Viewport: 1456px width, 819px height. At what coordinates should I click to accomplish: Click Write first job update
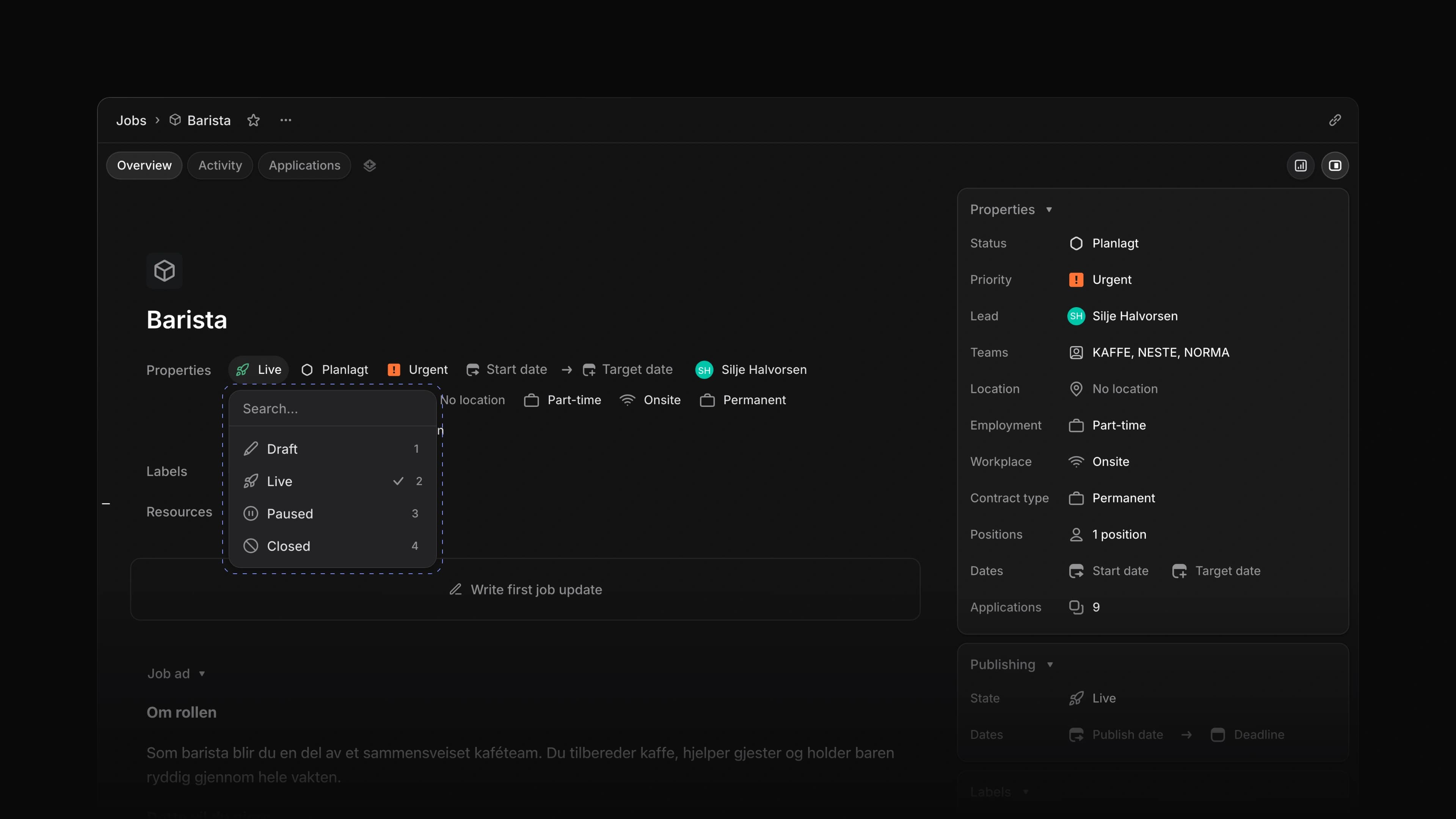pos(526,590)
